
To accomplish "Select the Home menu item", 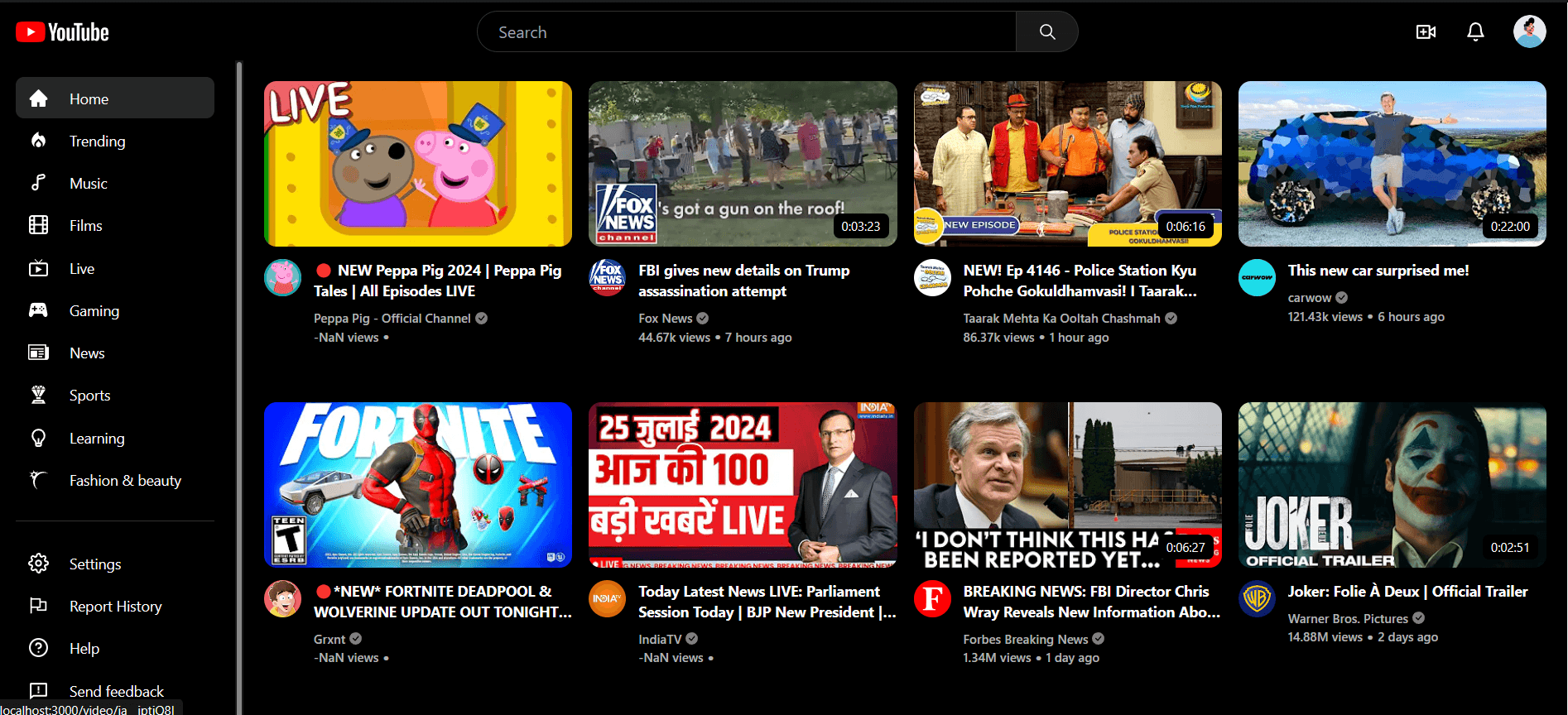I will (115, 98).
